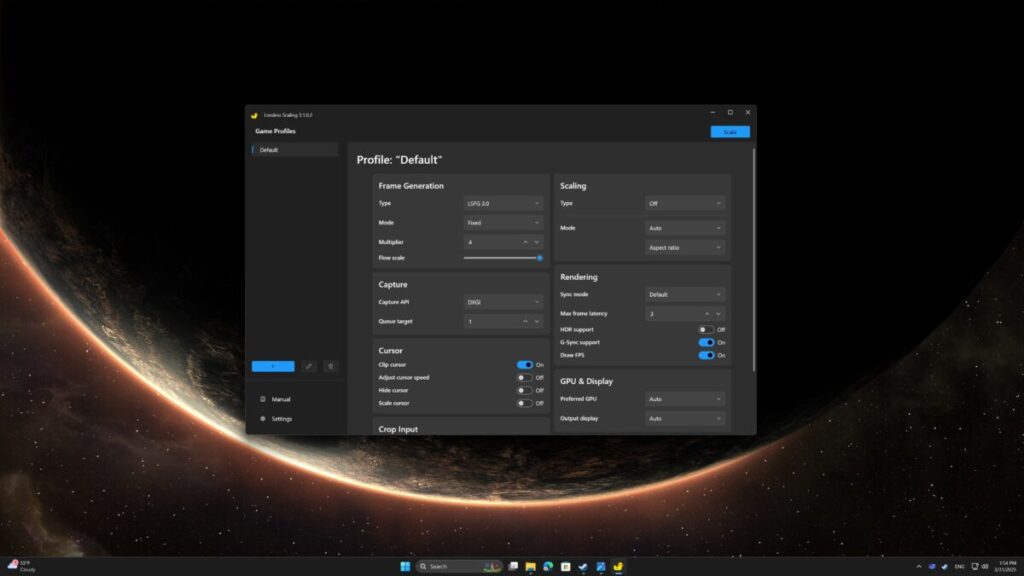
Task: Open the Sync mode dropdown
Action: pyautogui.click(x=684, y=295)
